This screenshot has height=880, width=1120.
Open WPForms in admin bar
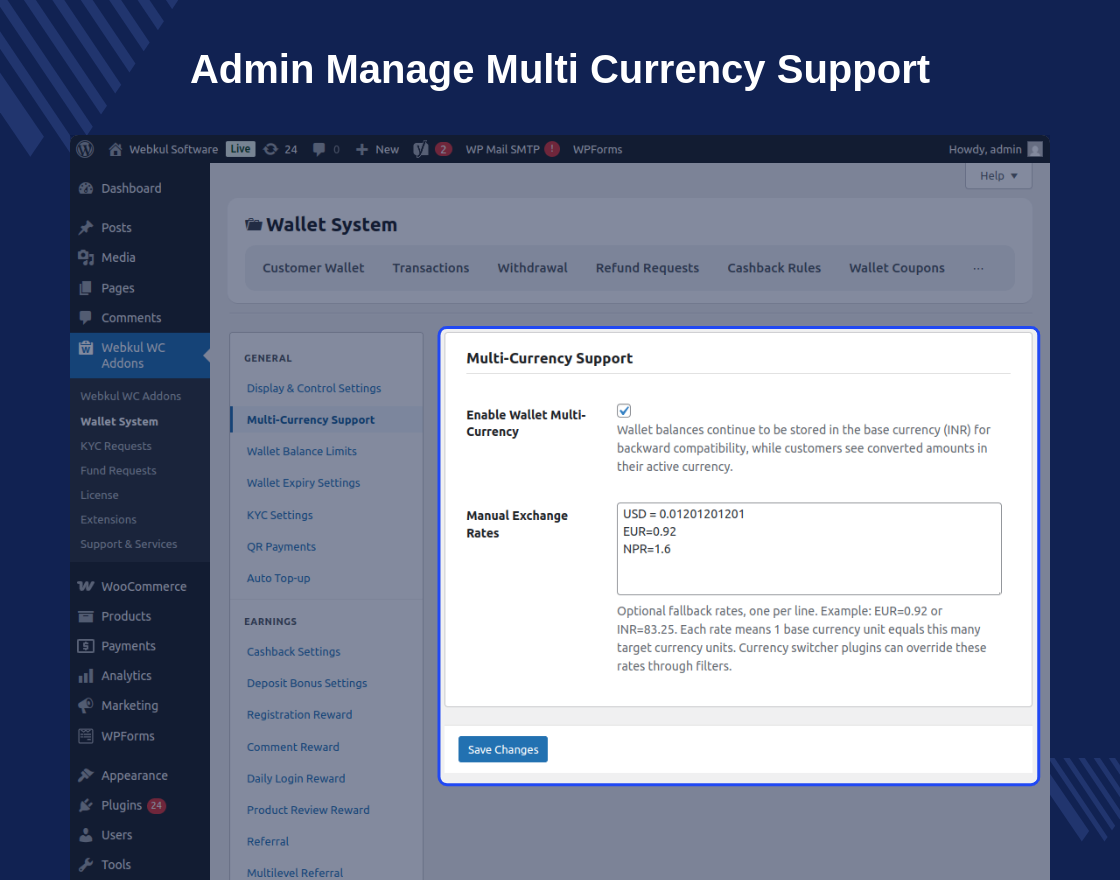tap(597, 149)
